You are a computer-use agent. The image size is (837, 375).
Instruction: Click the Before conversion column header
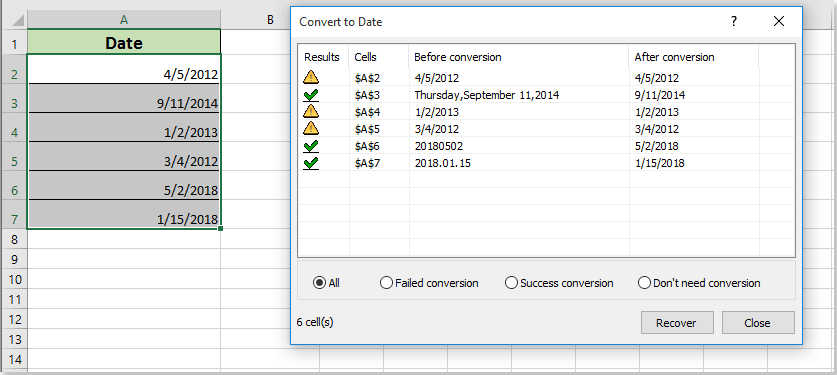tap(519, 57)
